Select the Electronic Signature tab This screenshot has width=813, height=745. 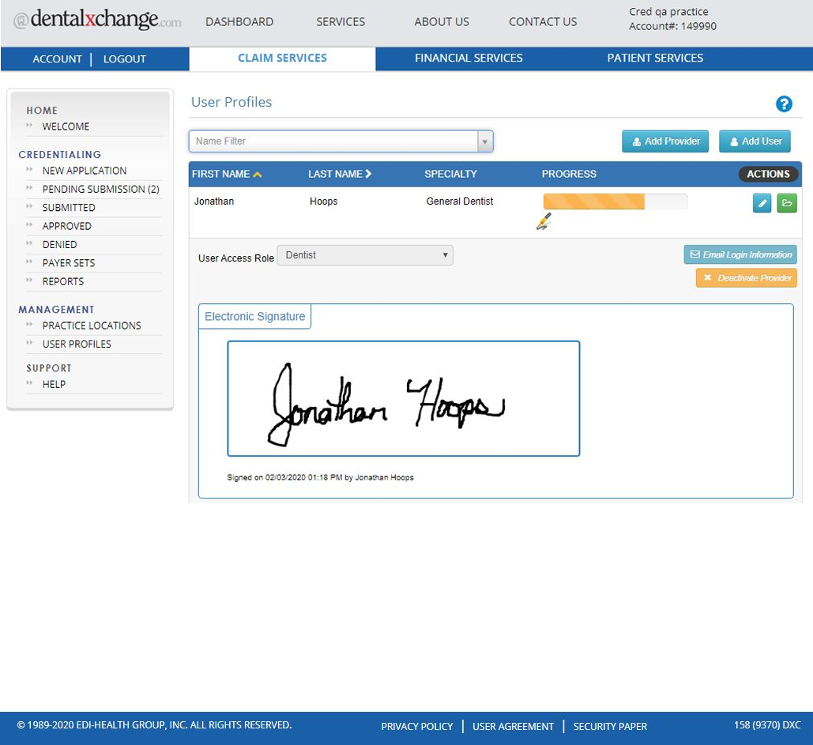coord(254,317)
